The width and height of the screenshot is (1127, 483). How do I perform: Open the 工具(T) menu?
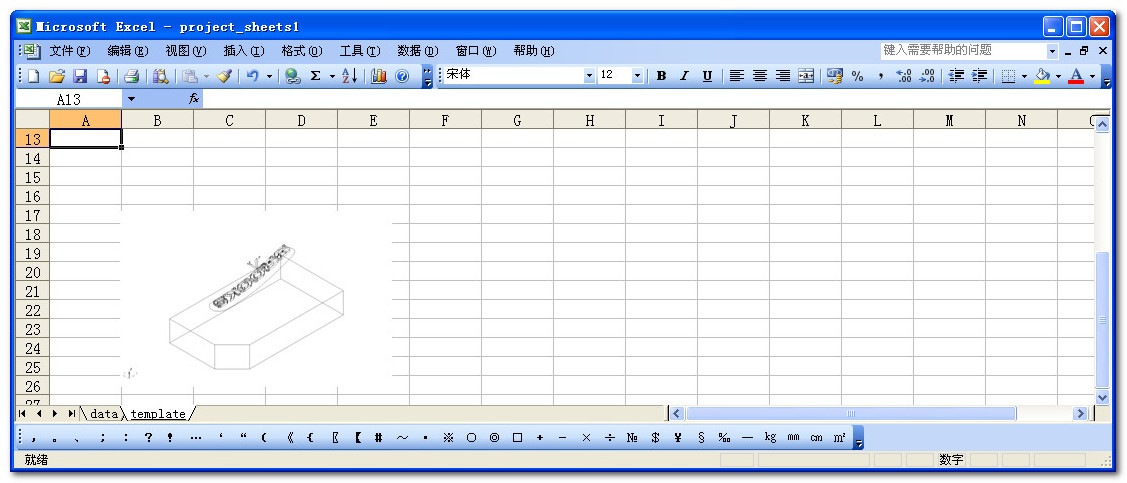point(360,51)
